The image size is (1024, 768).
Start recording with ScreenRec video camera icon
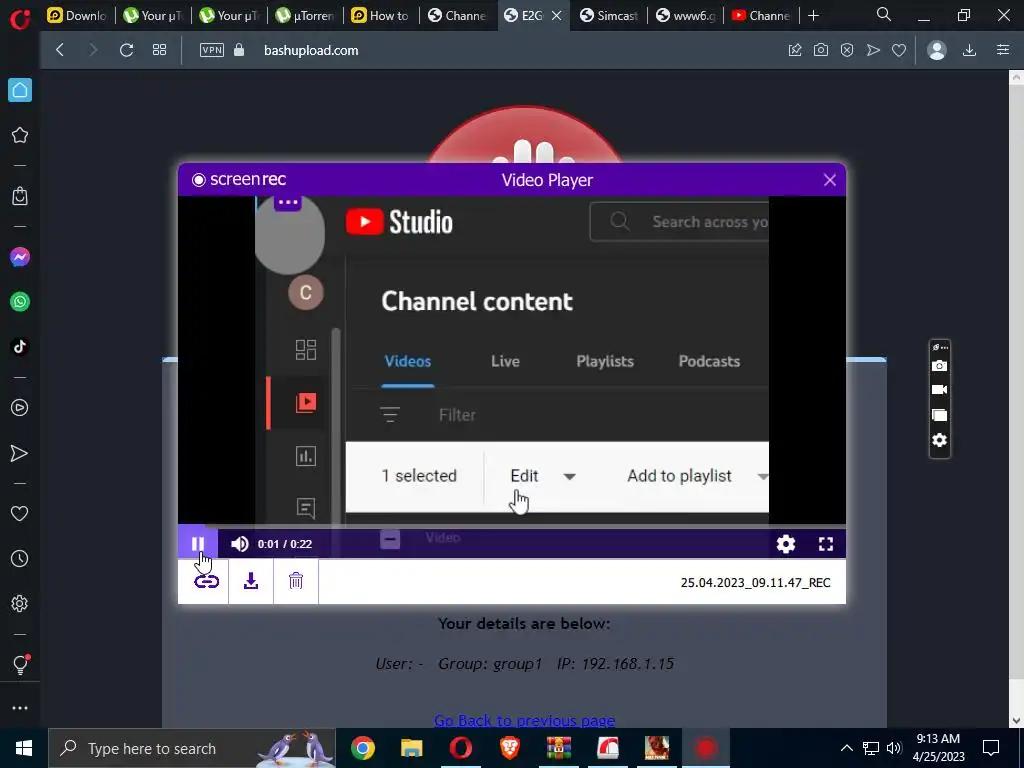[939, 390]
